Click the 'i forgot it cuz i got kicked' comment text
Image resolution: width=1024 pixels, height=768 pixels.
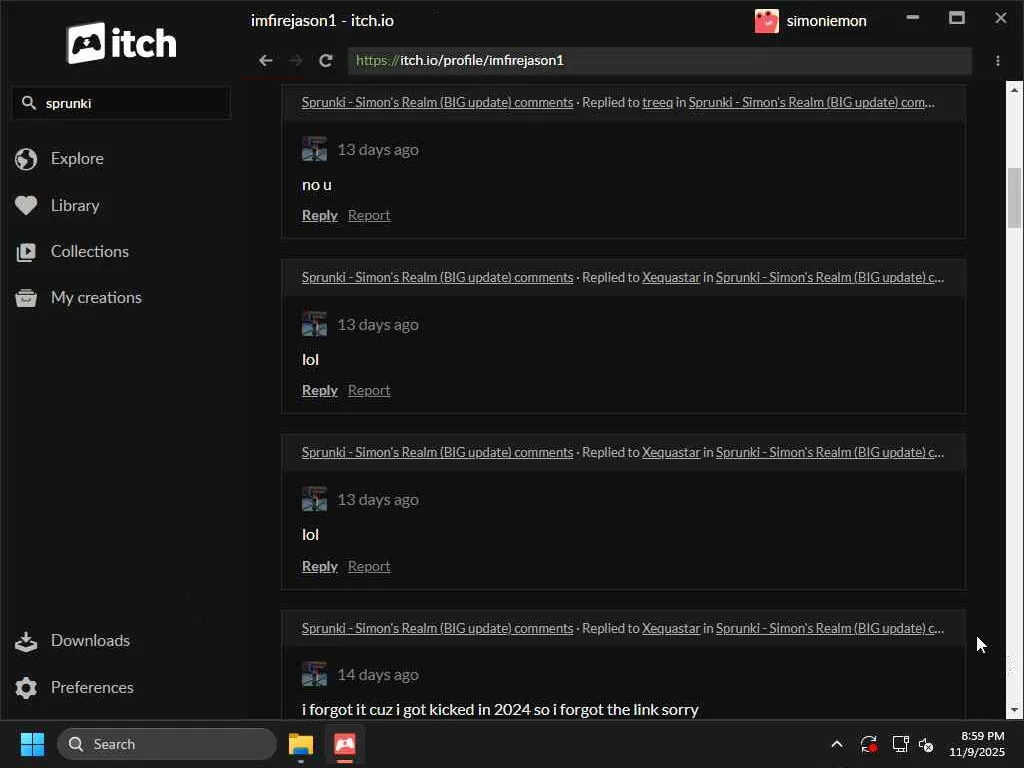(x=500, y=709)
